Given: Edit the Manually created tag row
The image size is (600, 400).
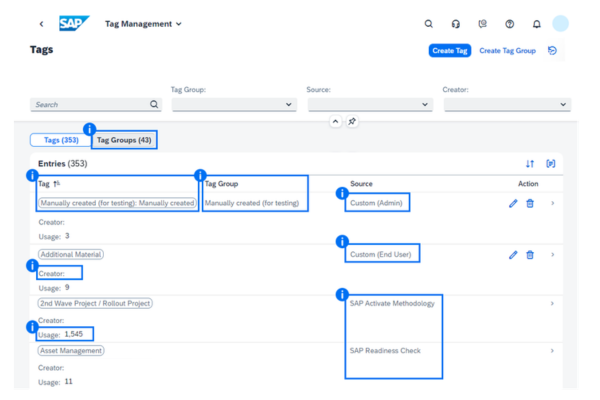Looking at the screenshot, I should (x=513, y=203).
